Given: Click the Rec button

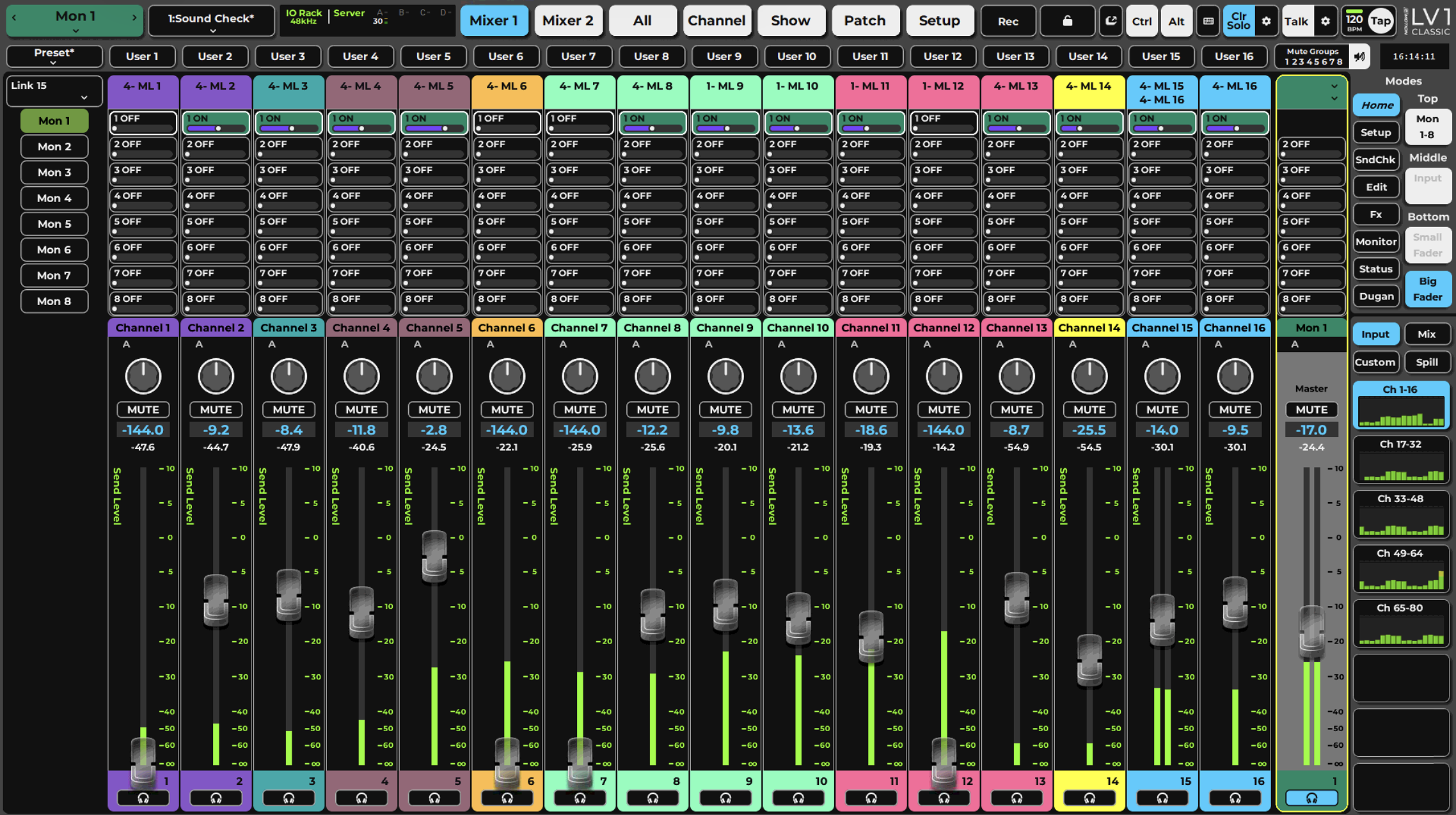Looking at the screenshot, I should (x=1008, y=21).
